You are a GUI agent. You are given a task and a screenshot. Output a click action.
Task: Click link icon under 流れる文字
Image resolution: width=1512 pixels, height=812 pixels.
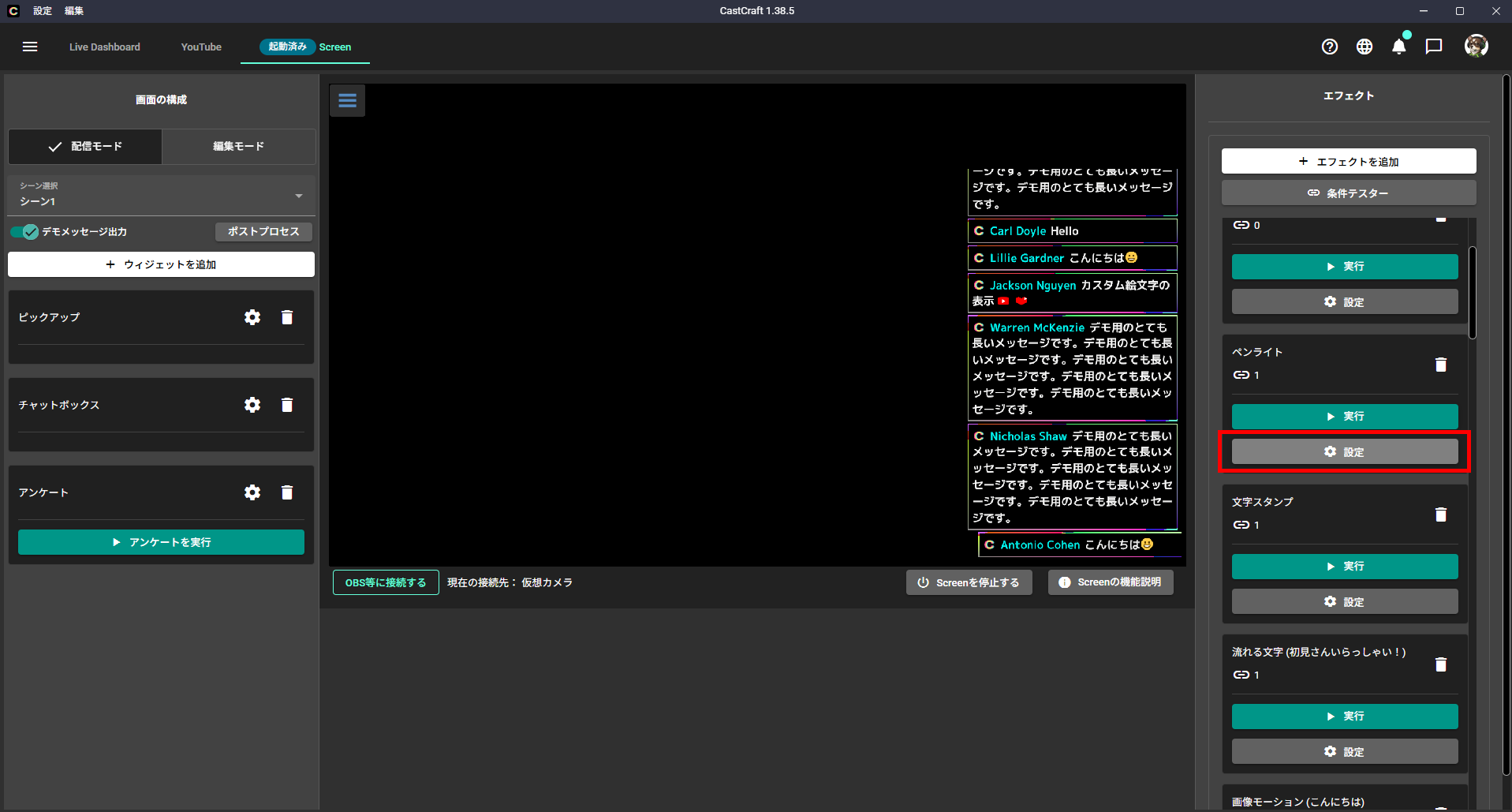coord(1241,675)
